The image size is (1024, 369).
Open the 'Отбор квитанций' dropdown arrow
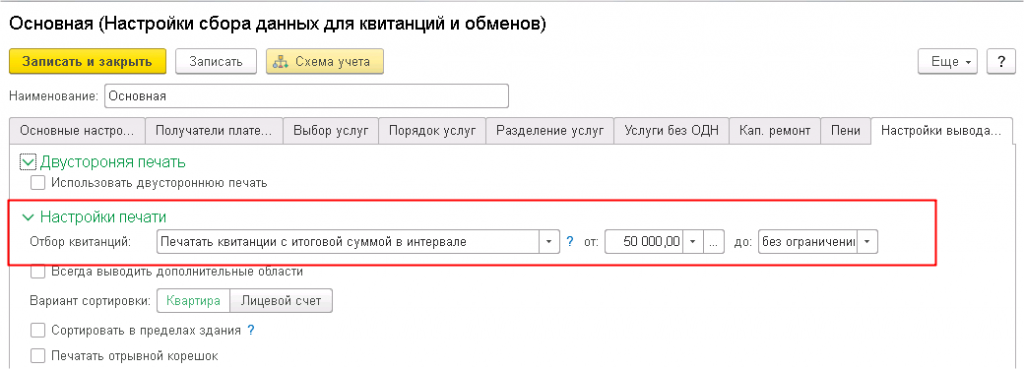(x=549, y=242)
